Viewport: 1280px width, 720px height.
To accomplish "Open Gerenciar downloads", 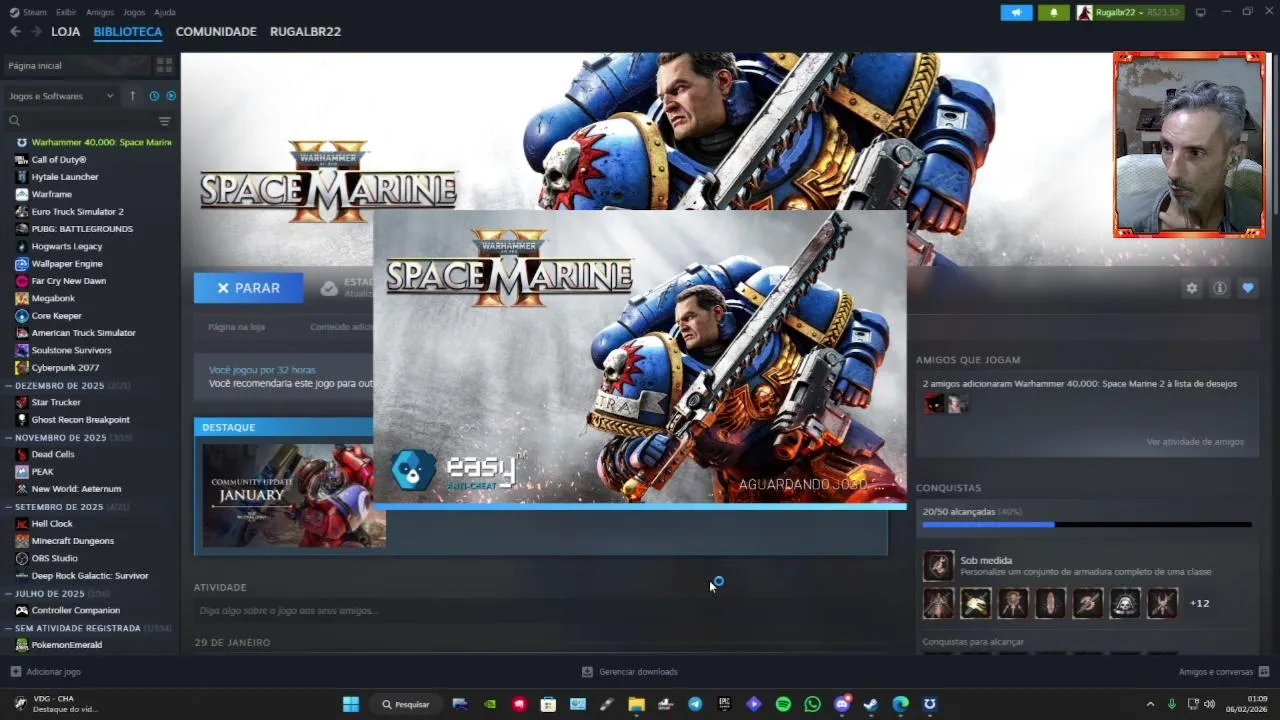I will coord(630,672).
